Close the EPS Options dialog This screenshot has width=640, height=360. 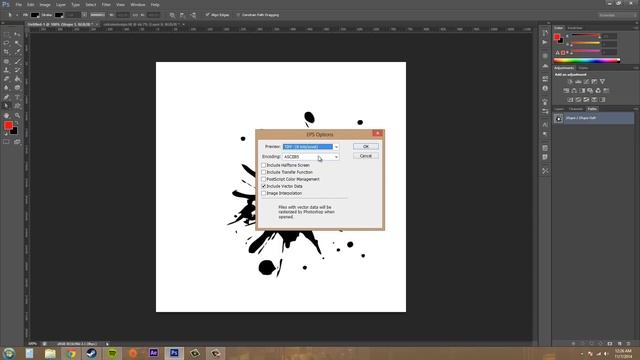[378, 133]
